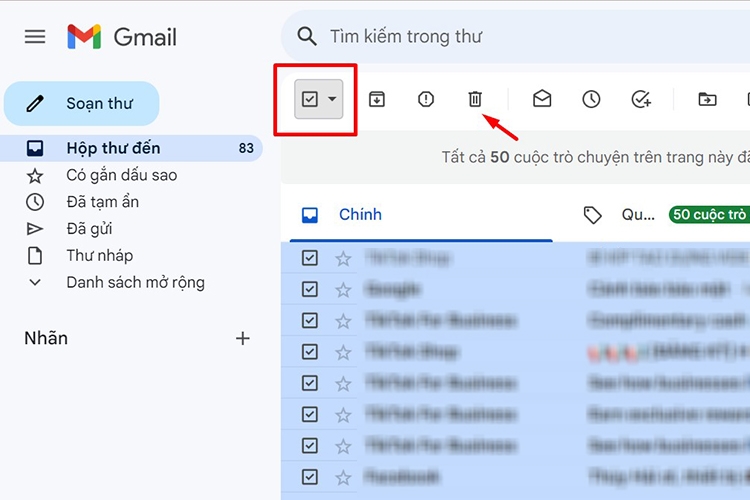This screenshot has height=500, width=750.
Task: Create a new label with plus icon
Action: 243,338
